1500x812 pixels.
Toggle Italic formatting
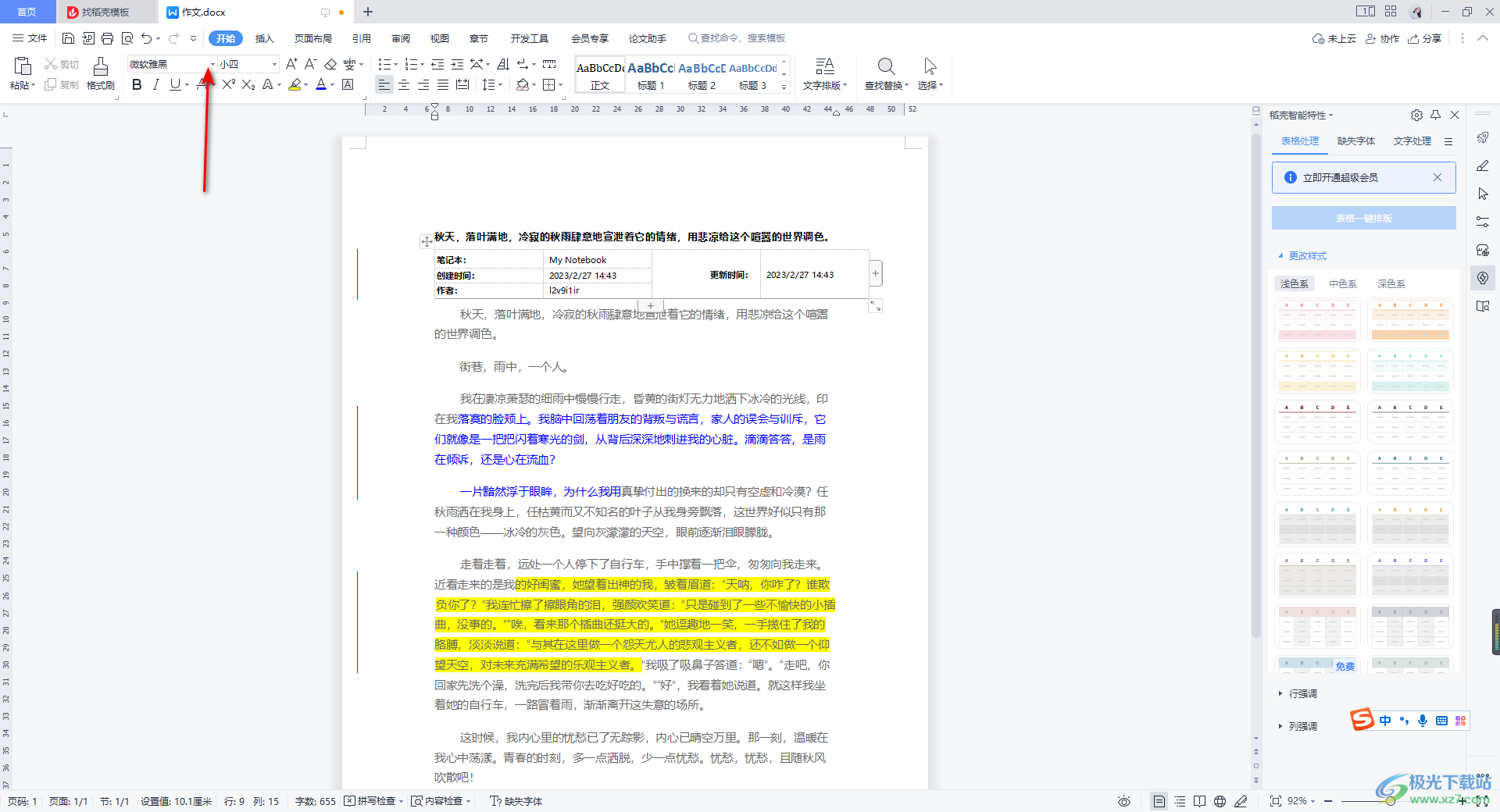click(155, 84)
